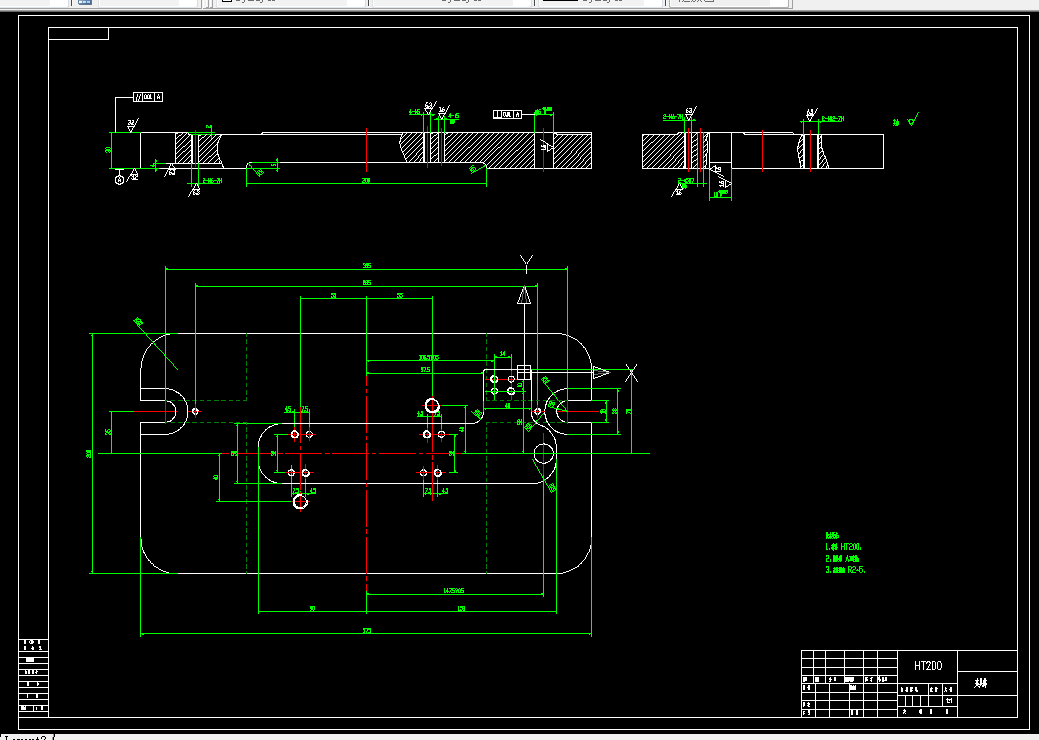
Task: Select the 57.5 dimension text
Action: pos(425,370)
